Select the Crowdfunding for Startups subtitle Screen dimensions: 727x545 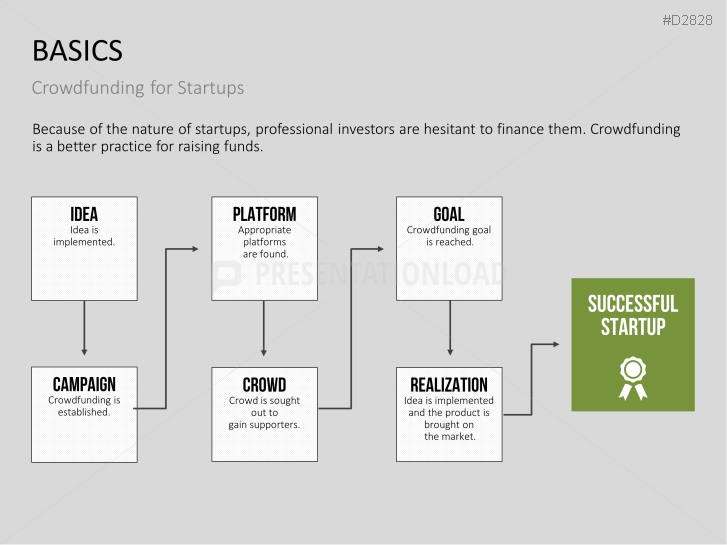[x=138, y=88]
